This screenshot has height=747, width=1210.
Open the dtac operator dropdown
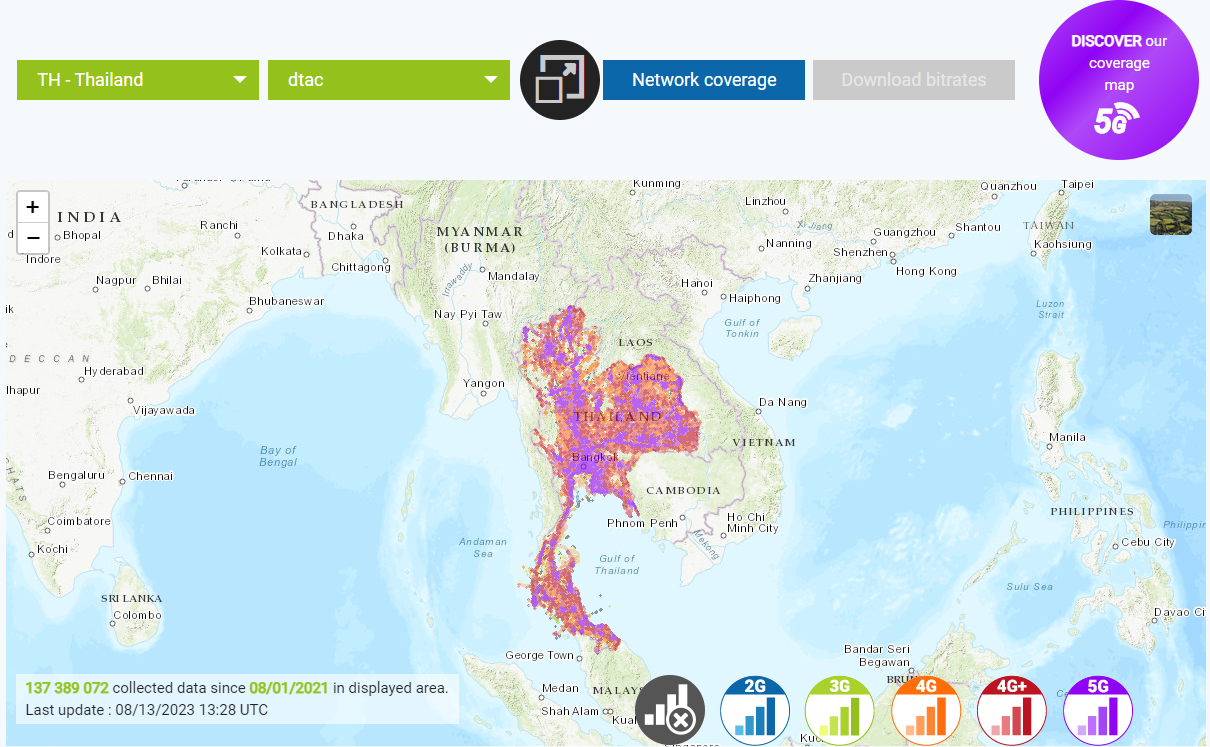388,80
